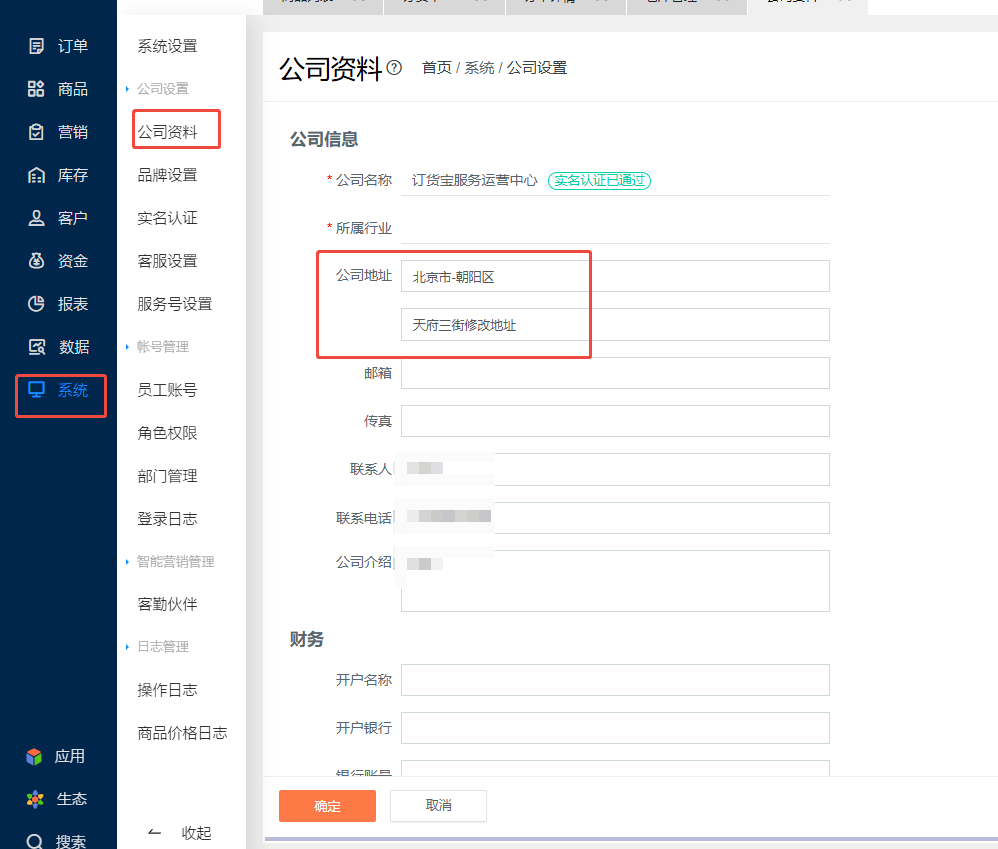Open the 所属行业 industry dropdown

[615, 228]
